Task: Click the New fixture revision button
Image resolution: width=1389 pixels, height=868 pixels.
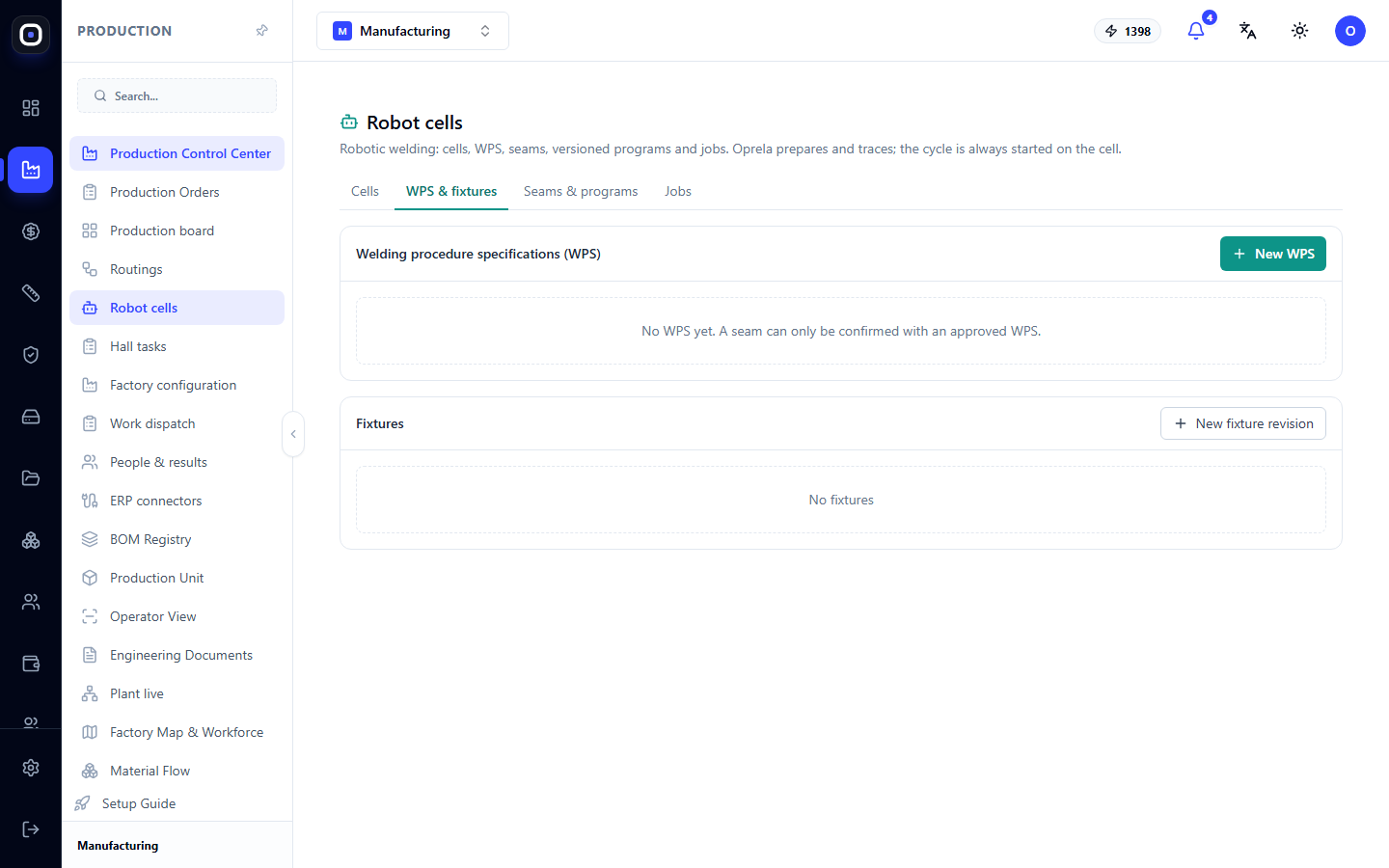Action: click(x=1243, y=423)
